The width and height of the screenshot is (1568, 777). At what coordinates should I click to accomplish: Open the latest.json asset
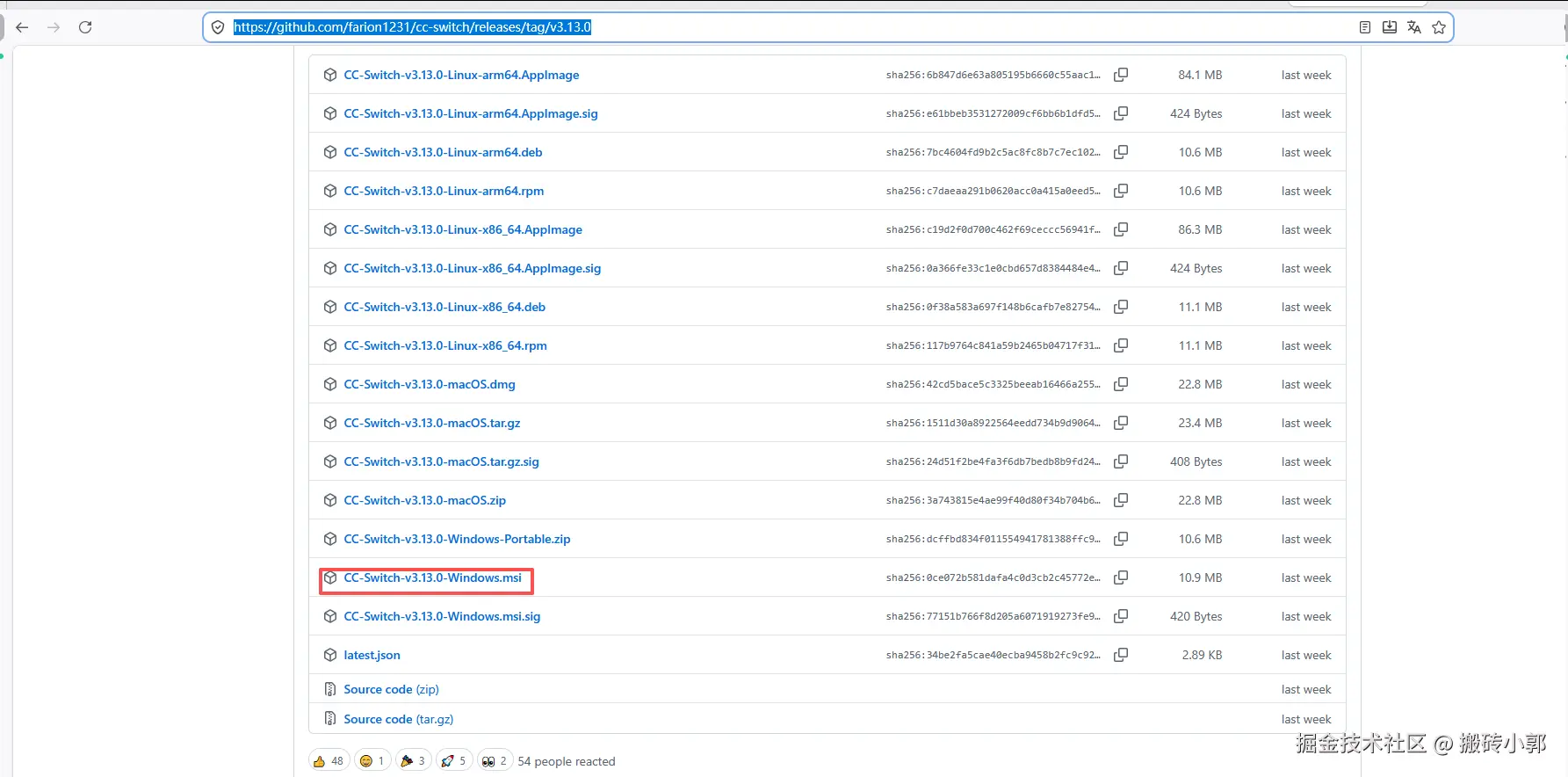372,655
